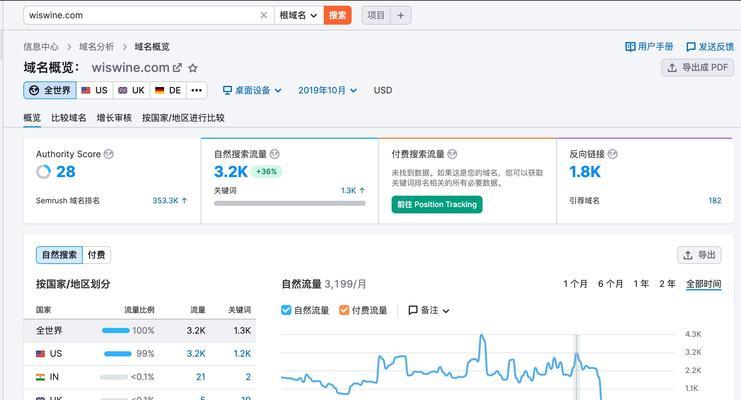This screenshot has height=400, width=741.
Task: Select the 付费 toggle
Action: point(96,255)
